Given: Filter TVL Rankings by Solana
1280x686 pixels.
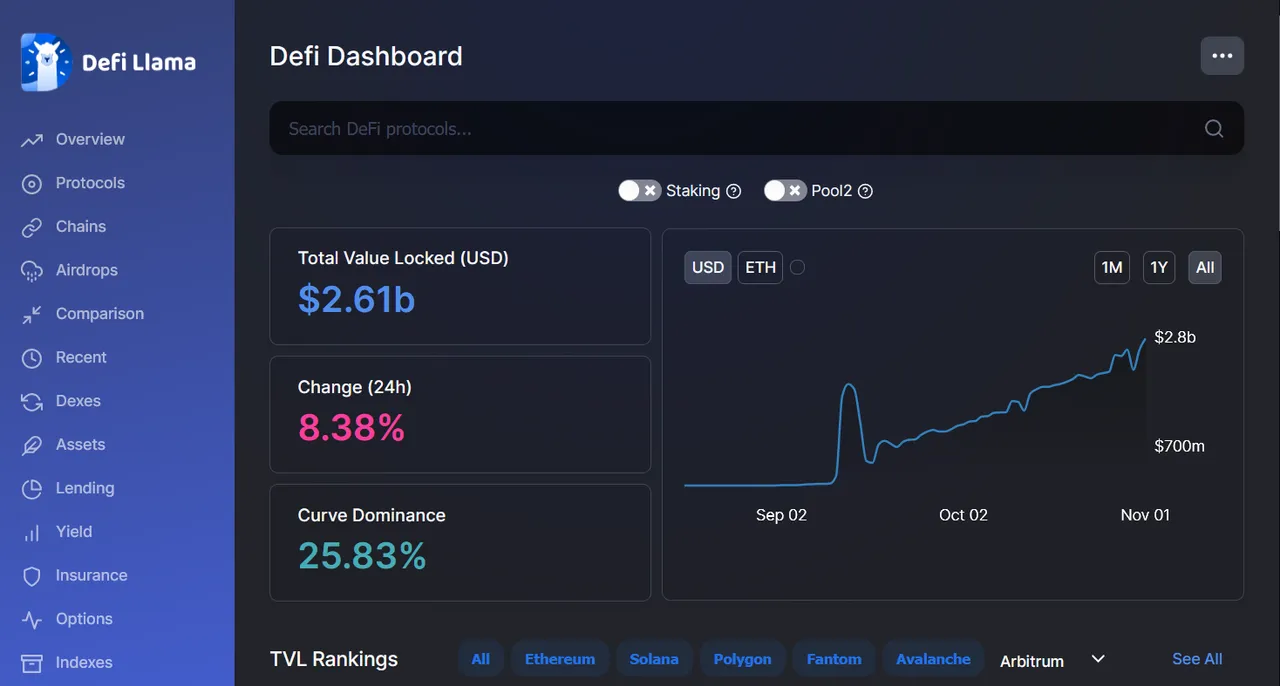Looking at the screenshot, I should coord(654,659).
